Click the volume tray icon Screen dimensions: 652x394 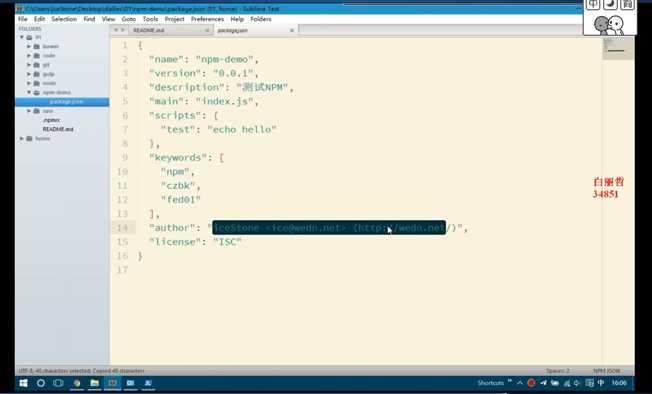point(577,383)
